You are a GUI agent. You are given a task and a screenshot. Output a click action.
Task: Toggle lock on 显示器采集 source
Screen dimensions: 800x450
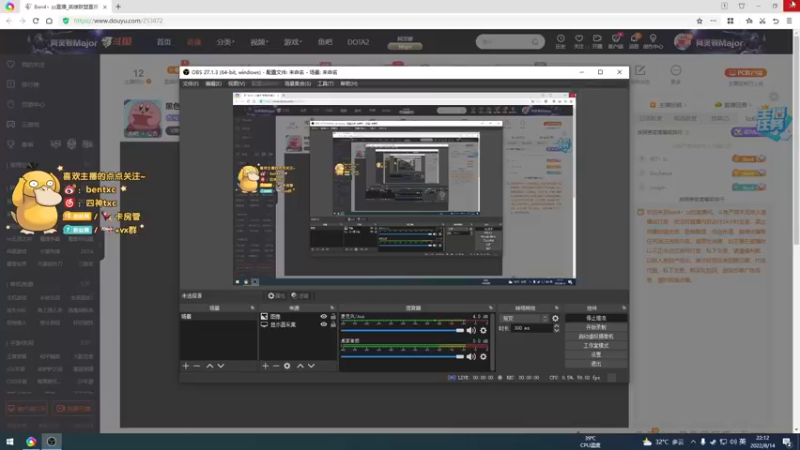333,324
